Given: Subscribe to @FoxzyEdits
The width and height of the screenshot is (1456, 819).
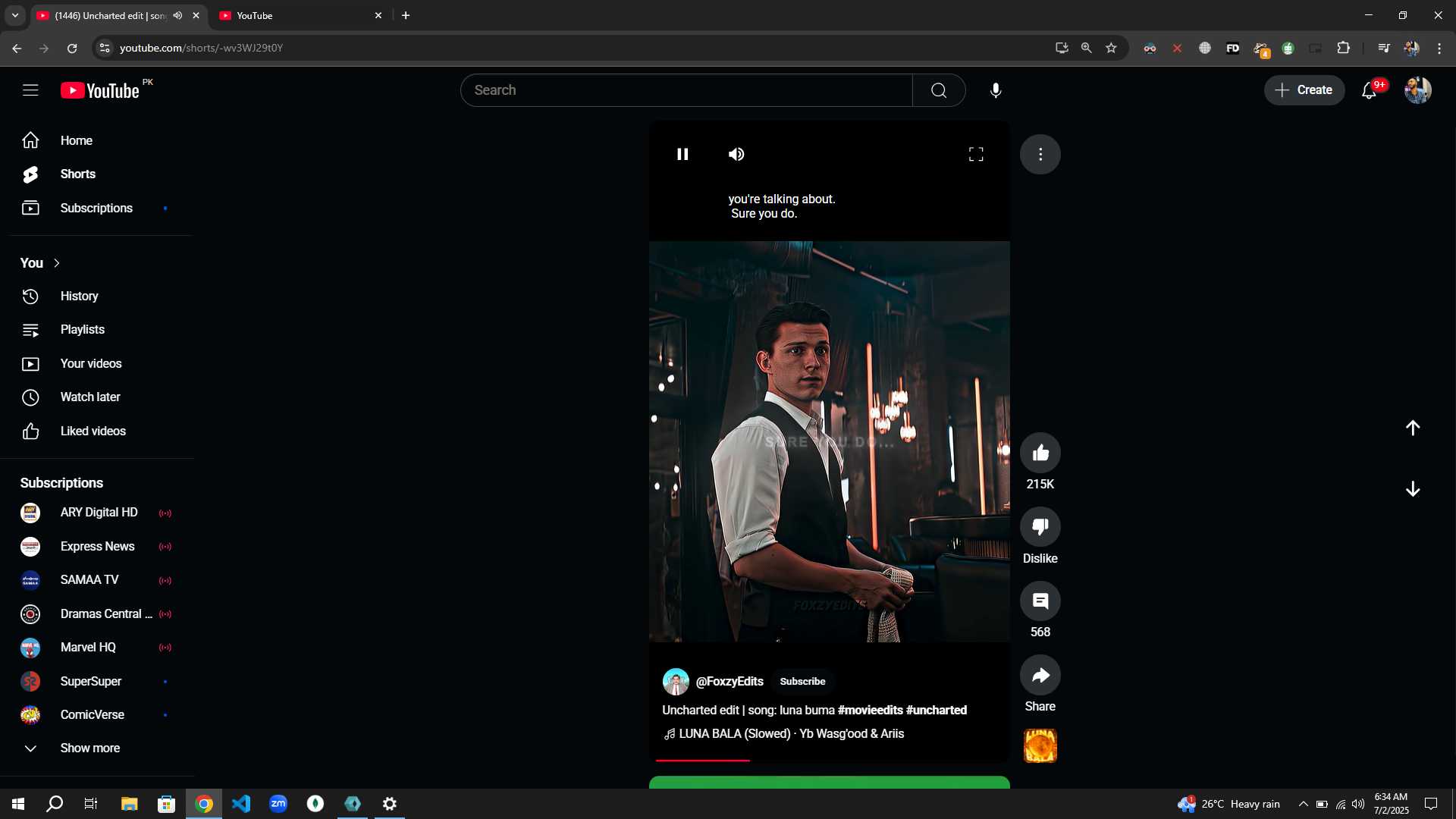Looking at the screenshot, I should [x=802, y=681].
